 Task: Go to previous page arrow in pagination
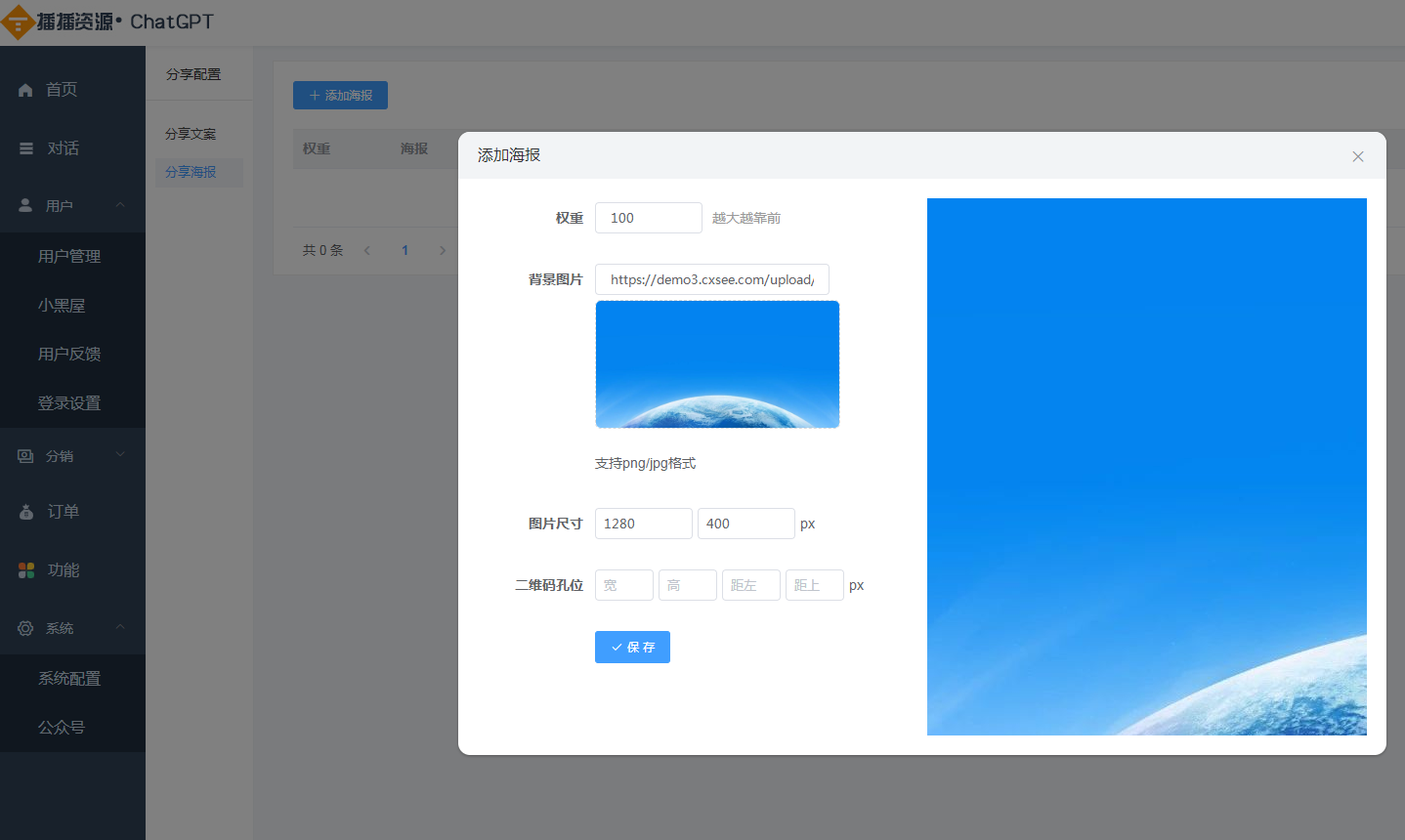(367, 251)
